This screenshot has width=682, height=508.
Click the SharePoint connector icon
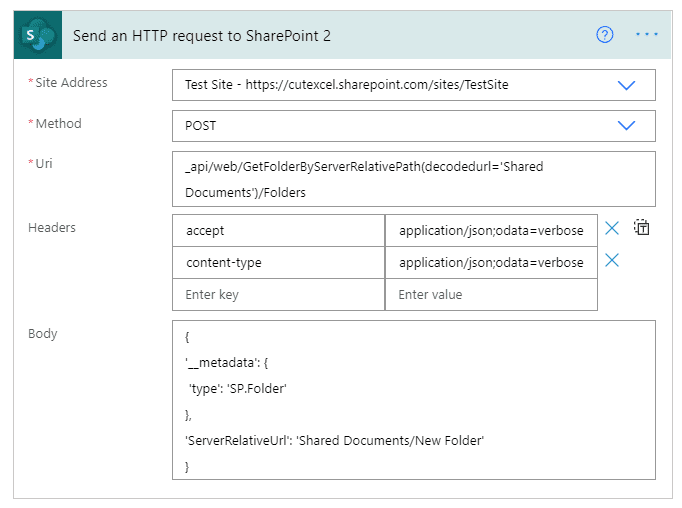click(x=38, y=35)
